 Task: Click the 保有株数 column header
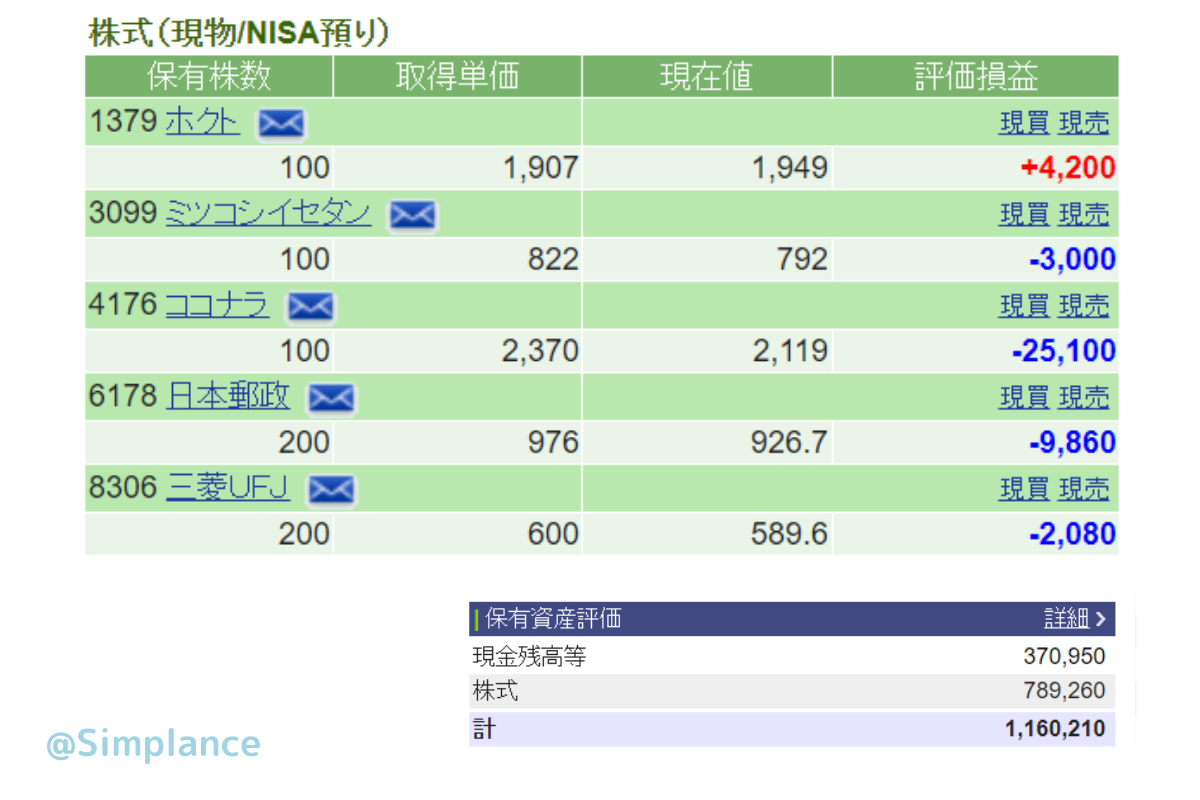coord(209,77)
